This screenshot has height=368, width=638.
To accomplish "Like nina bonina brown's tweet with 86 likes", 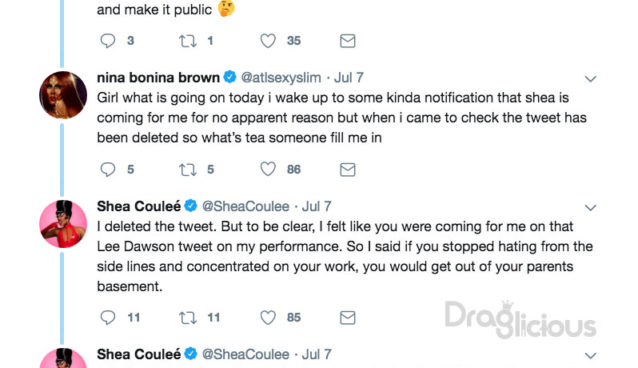I will point(268,169).
